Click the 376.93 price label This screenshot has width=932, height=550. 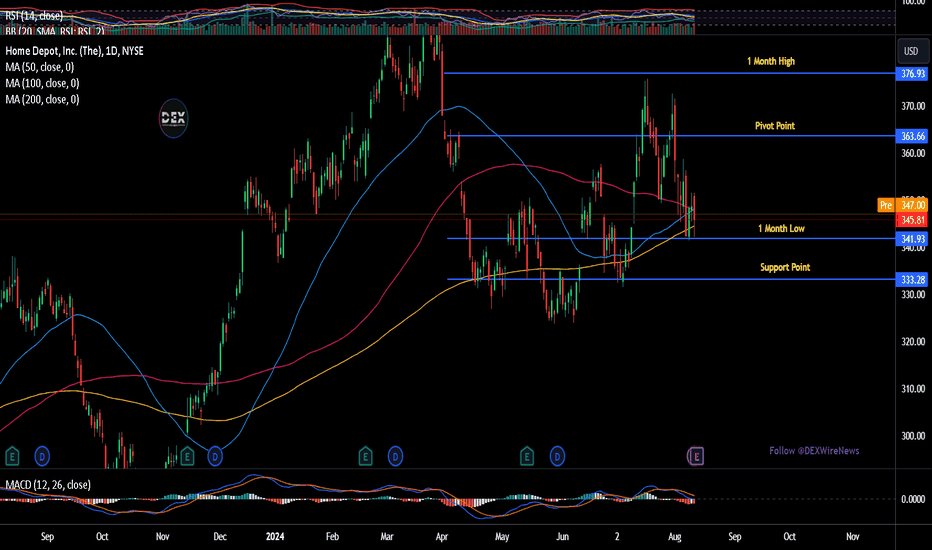pyautogui.click(x=912, y=74)
